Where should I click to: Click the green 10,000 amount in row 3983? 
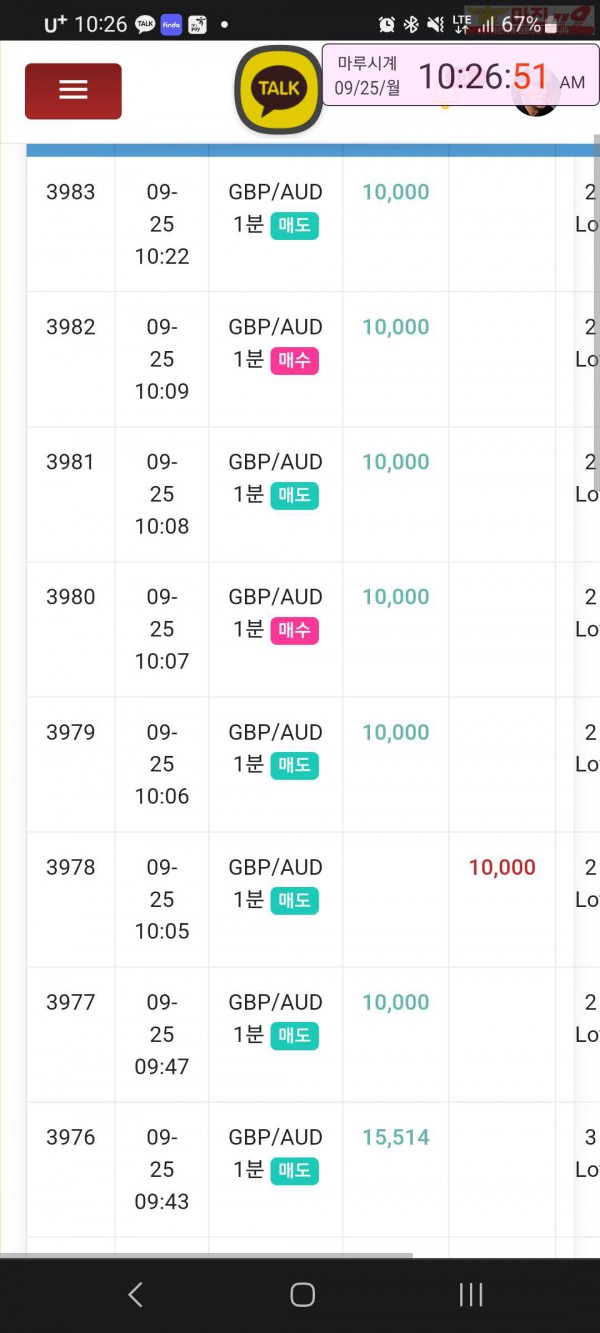[x=396, y=192]
